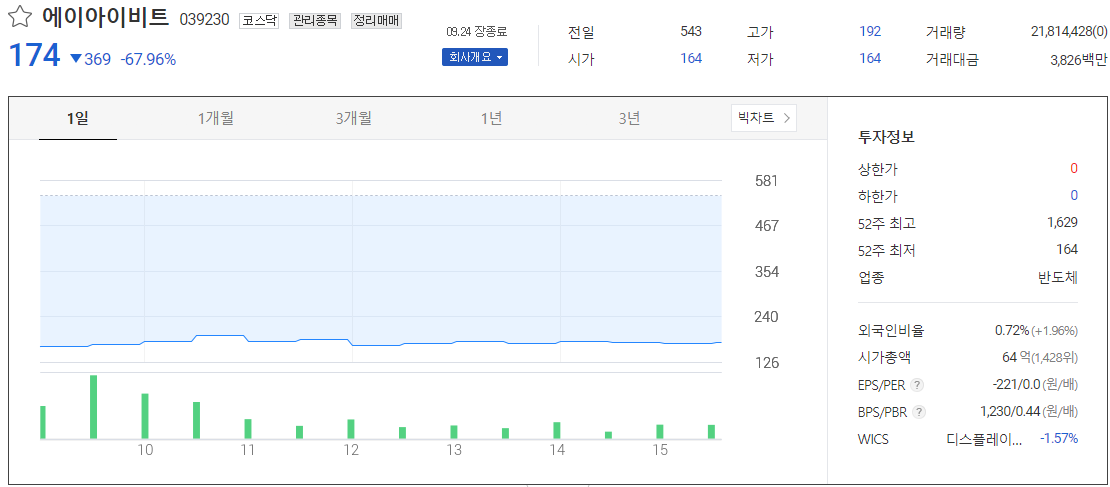The width and height of the screenshot is (1110, 487).
Task: Click the 12 o'clock time axis label
Action: click(x=351, y=450)
